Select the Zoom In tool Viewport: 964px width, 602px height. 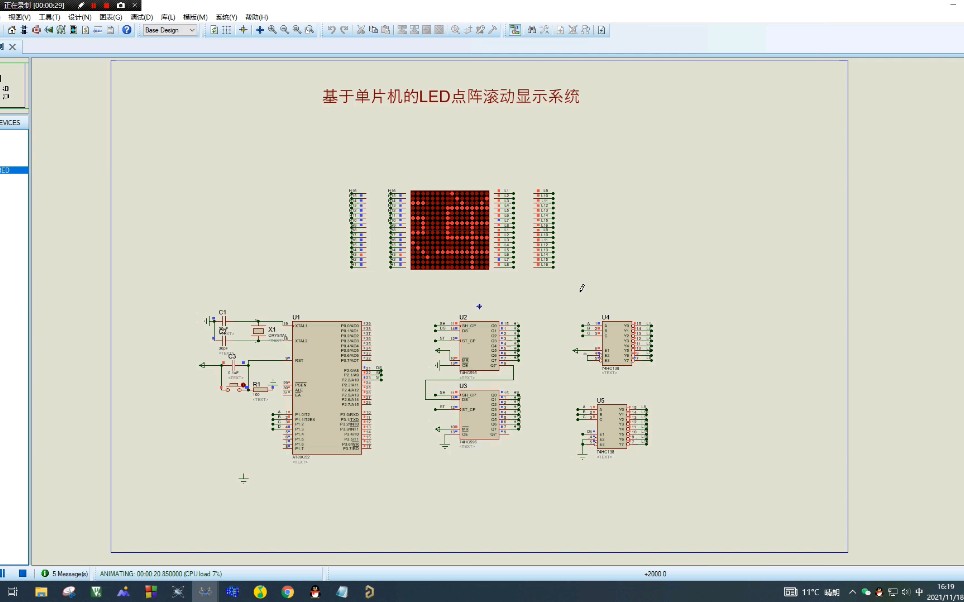click(273, 30)
